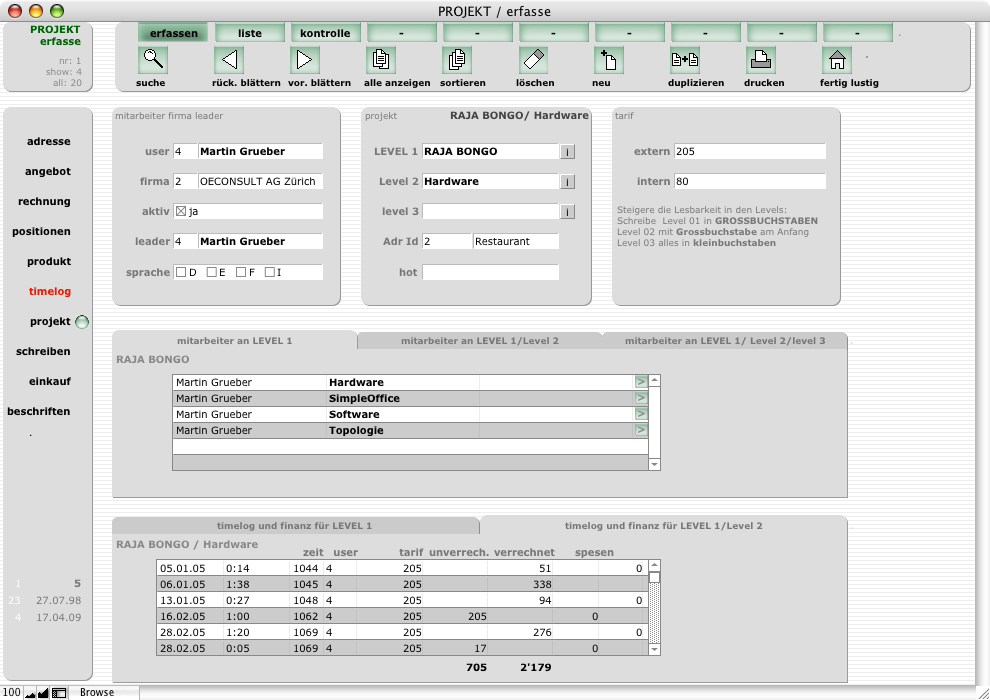Click the alle anzeigen icon

pyautogui.click(x=381, y=60)
